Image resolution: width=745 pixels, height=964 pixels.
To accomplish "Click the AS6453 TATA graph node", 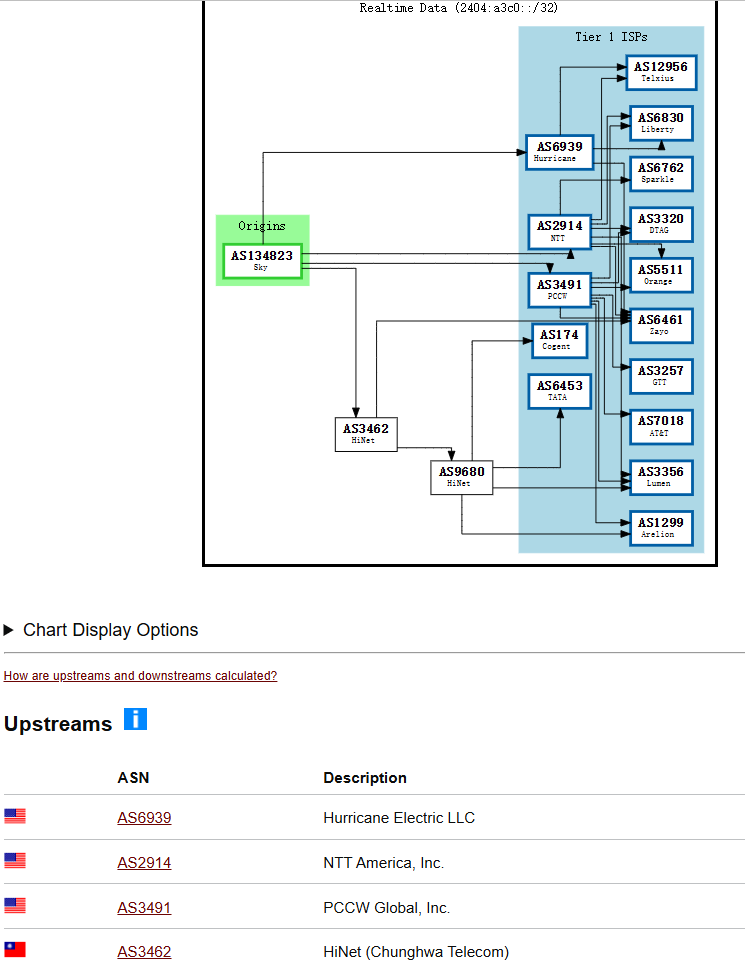I will (559, 391).
